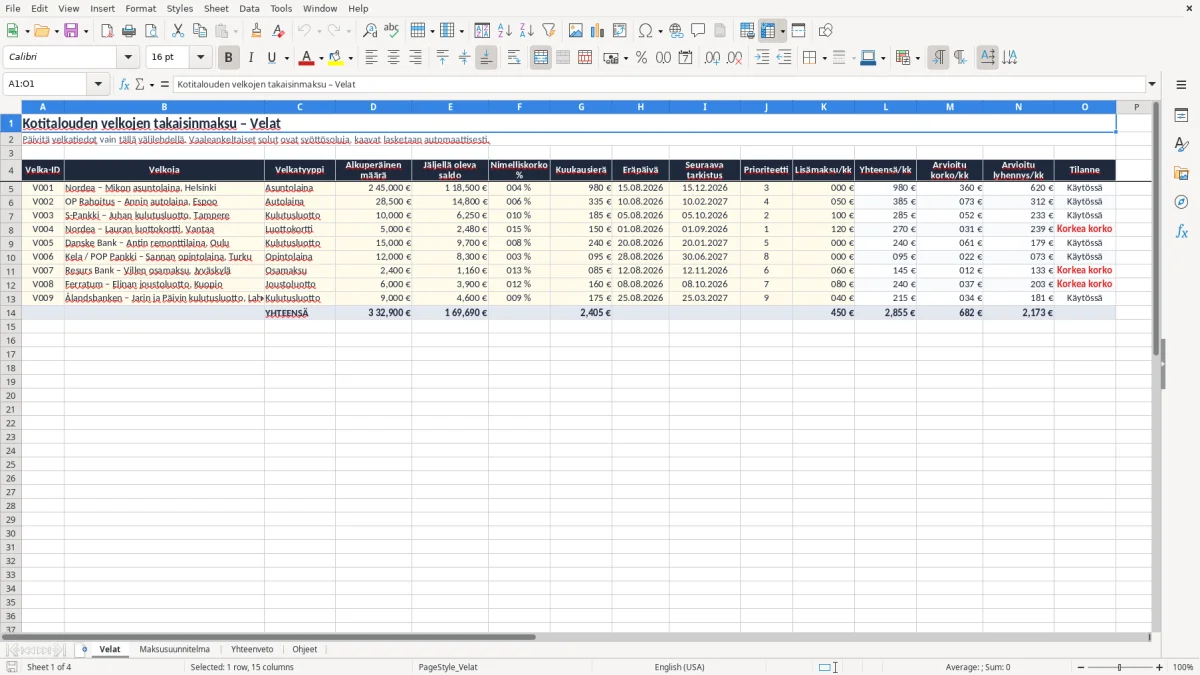Toggle Right-to-Left paragraph direction
Viewport: 1200px width, 675px height.
pos(960,58)
